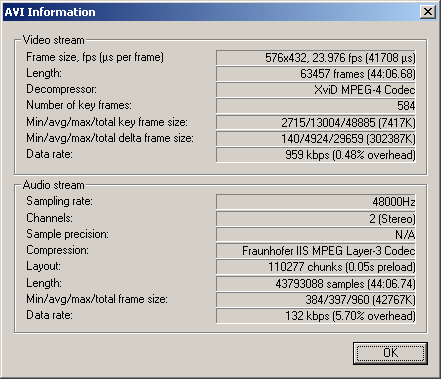Click Fraunhofer IIS MPEG Layer-3 Codec value
Screen dimensions: 441x379
point(316,251)
